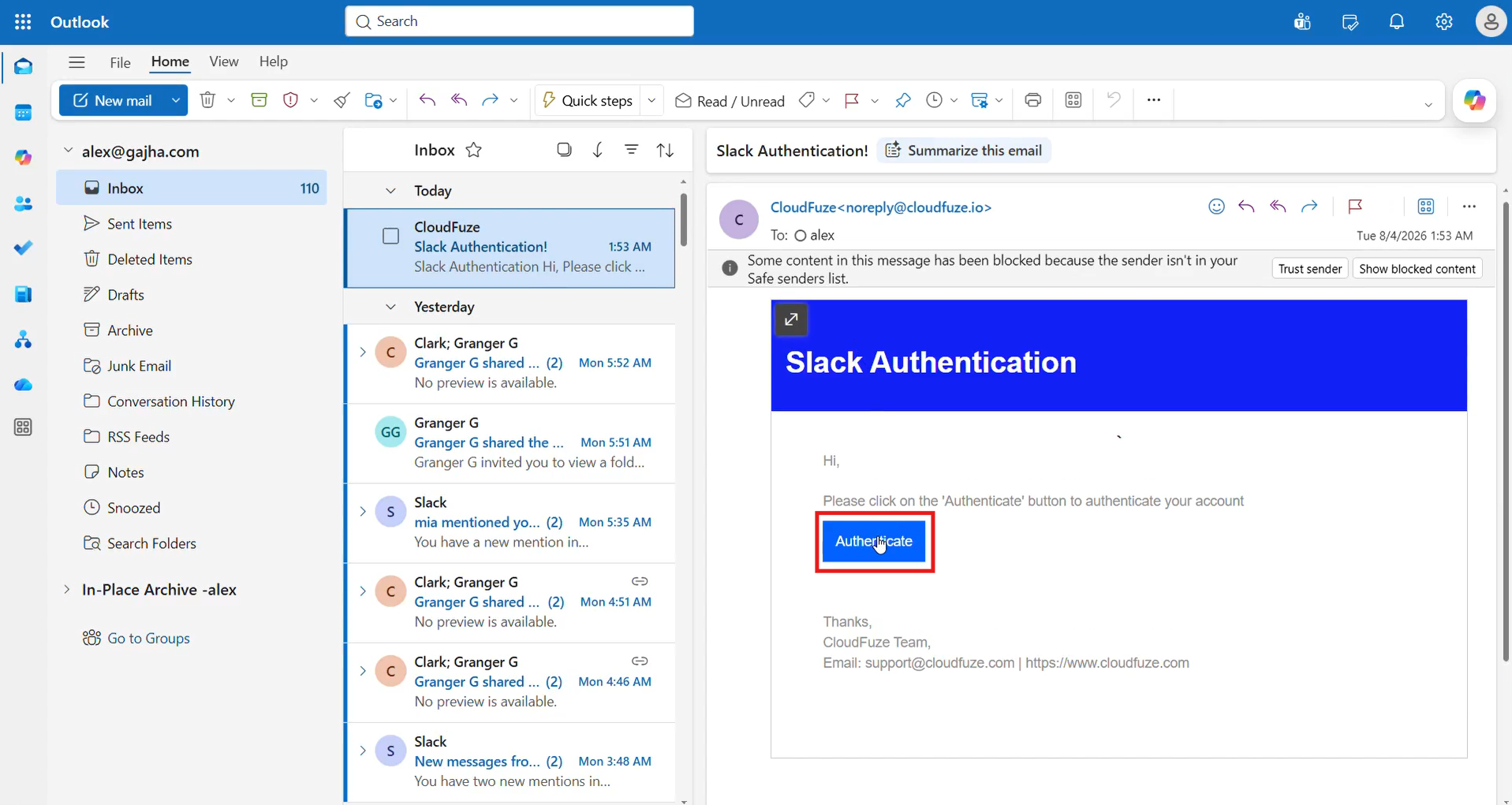Collapse the Today group
Viewport: 1512px width, 805px height.
coord(390,191)
